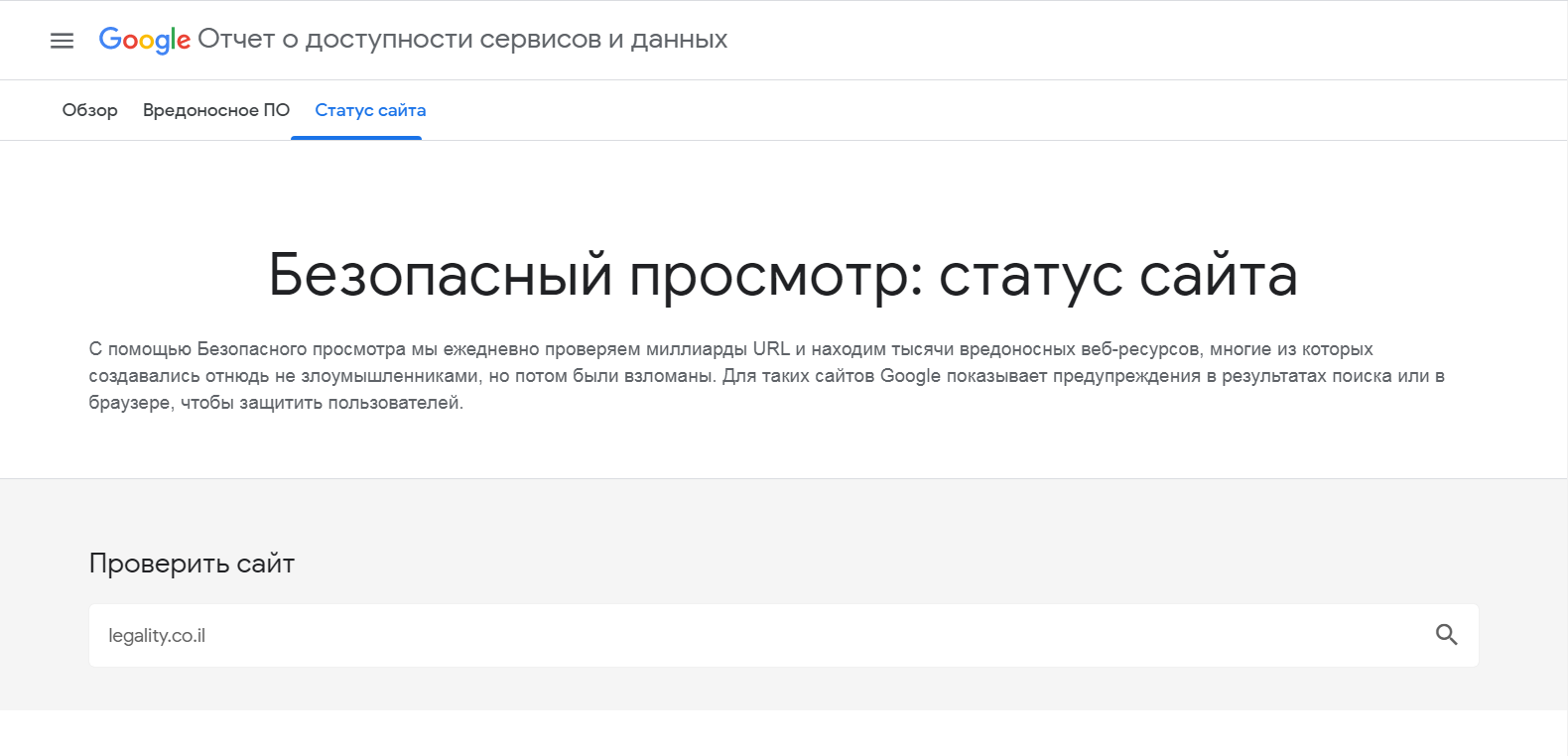Open the hamburger main menu

coord(62,41)
